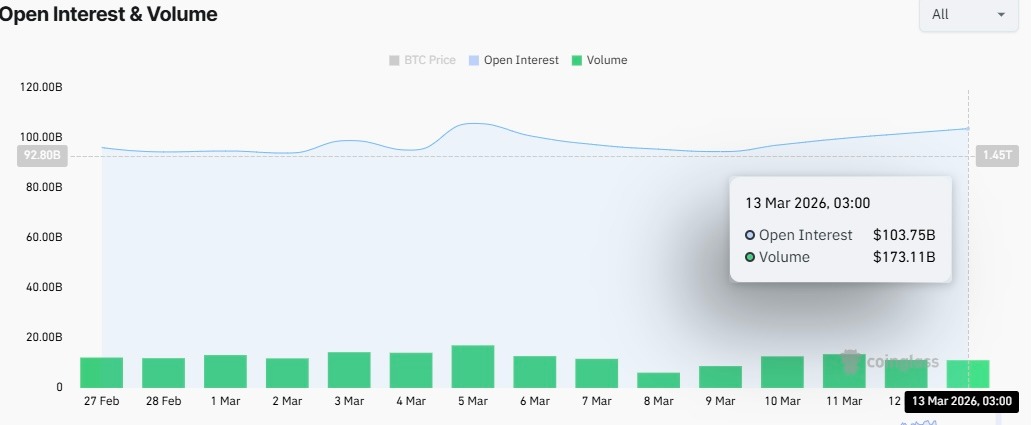Viewport: 1031px width, 425px height.
Task: Click the Open Interest marker in the tooltip
Action: (x=750, y=235)
